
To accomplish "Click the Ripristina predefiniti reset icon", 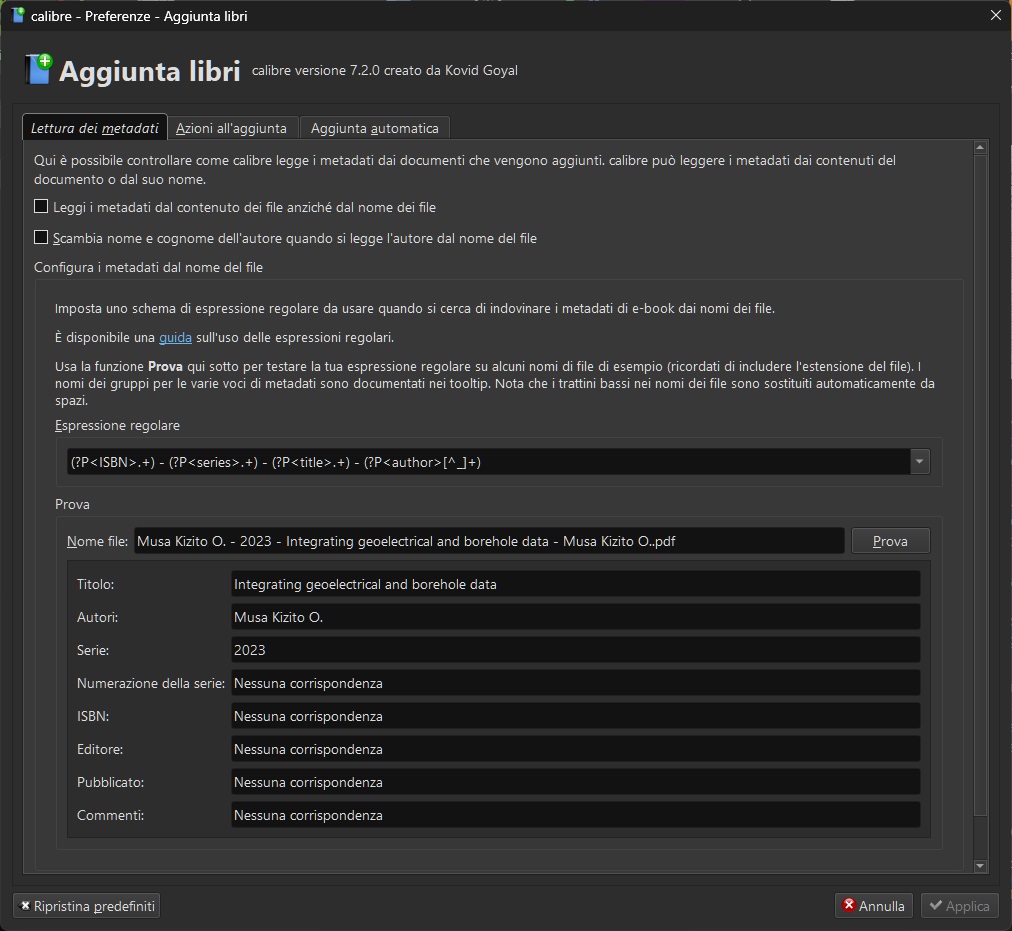I will pos(25,906).
